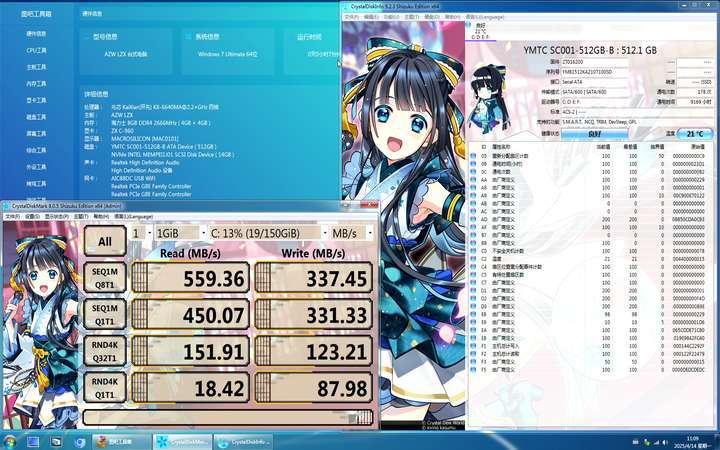Switch to CrystalDiskInfo via its taskbar button
The height and width of the screenshot is (450, 720).
coord(243,442)
